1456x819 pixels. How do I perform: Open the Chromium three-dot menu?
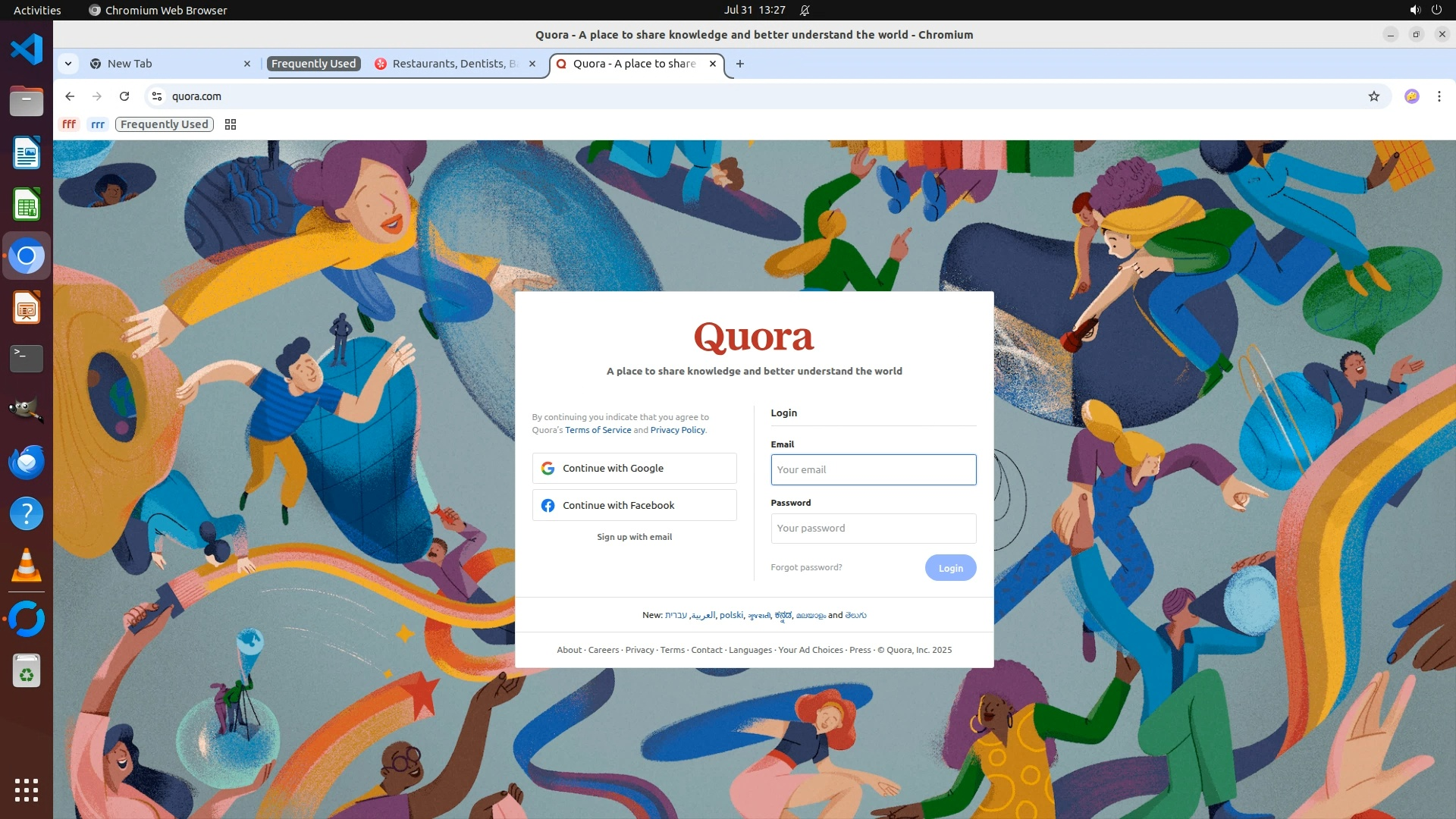[x=1439, y=96]
